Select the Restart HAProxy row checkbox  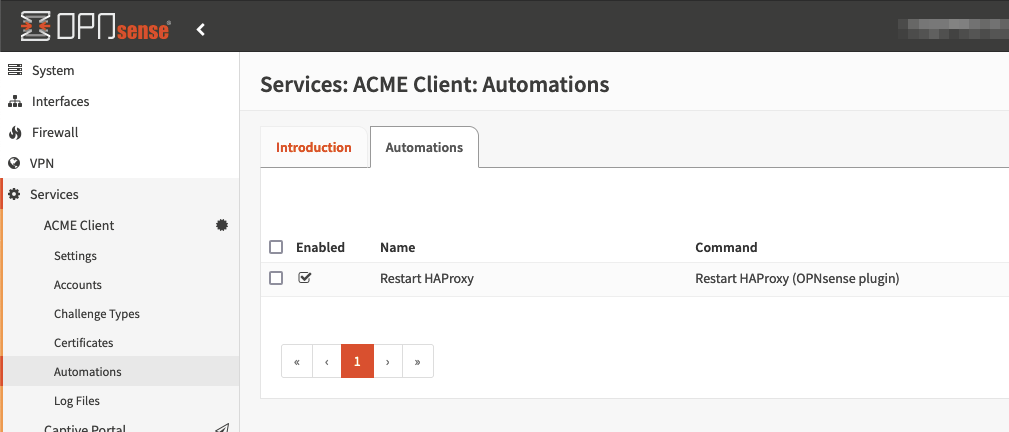click(x=276, y=279)
